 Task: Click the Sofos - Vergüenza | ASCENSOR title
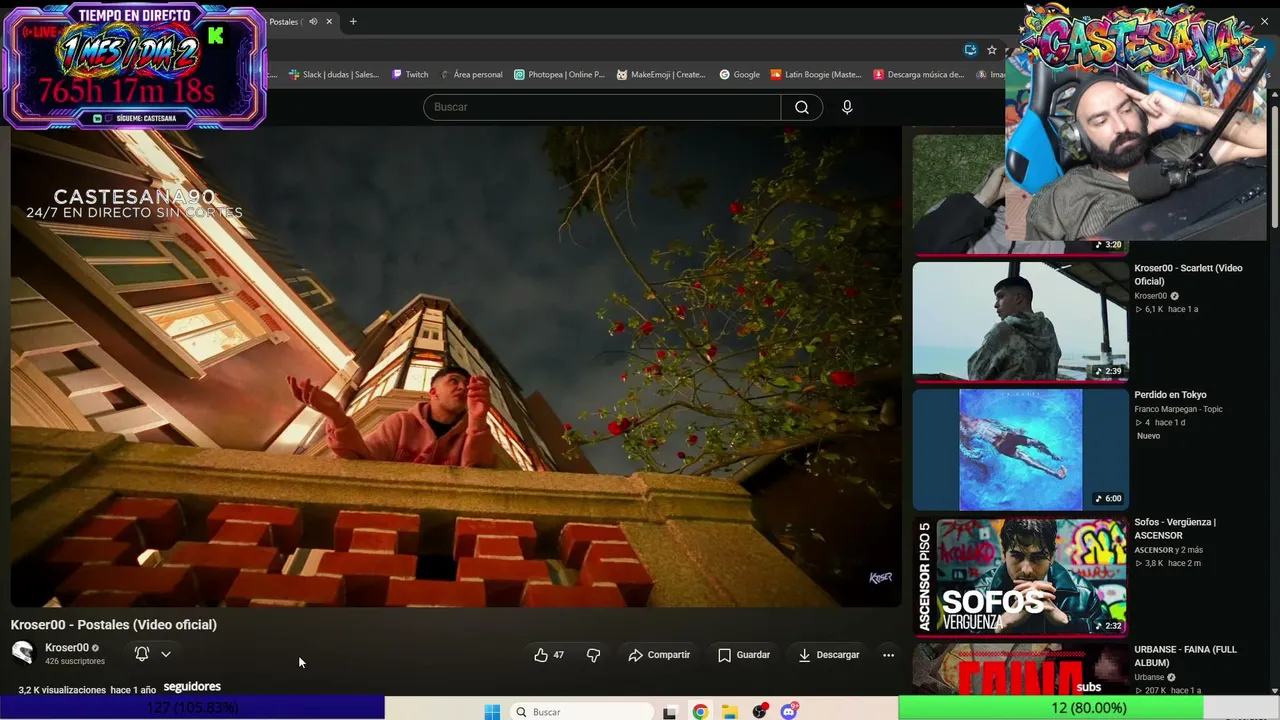[1175, 529]
